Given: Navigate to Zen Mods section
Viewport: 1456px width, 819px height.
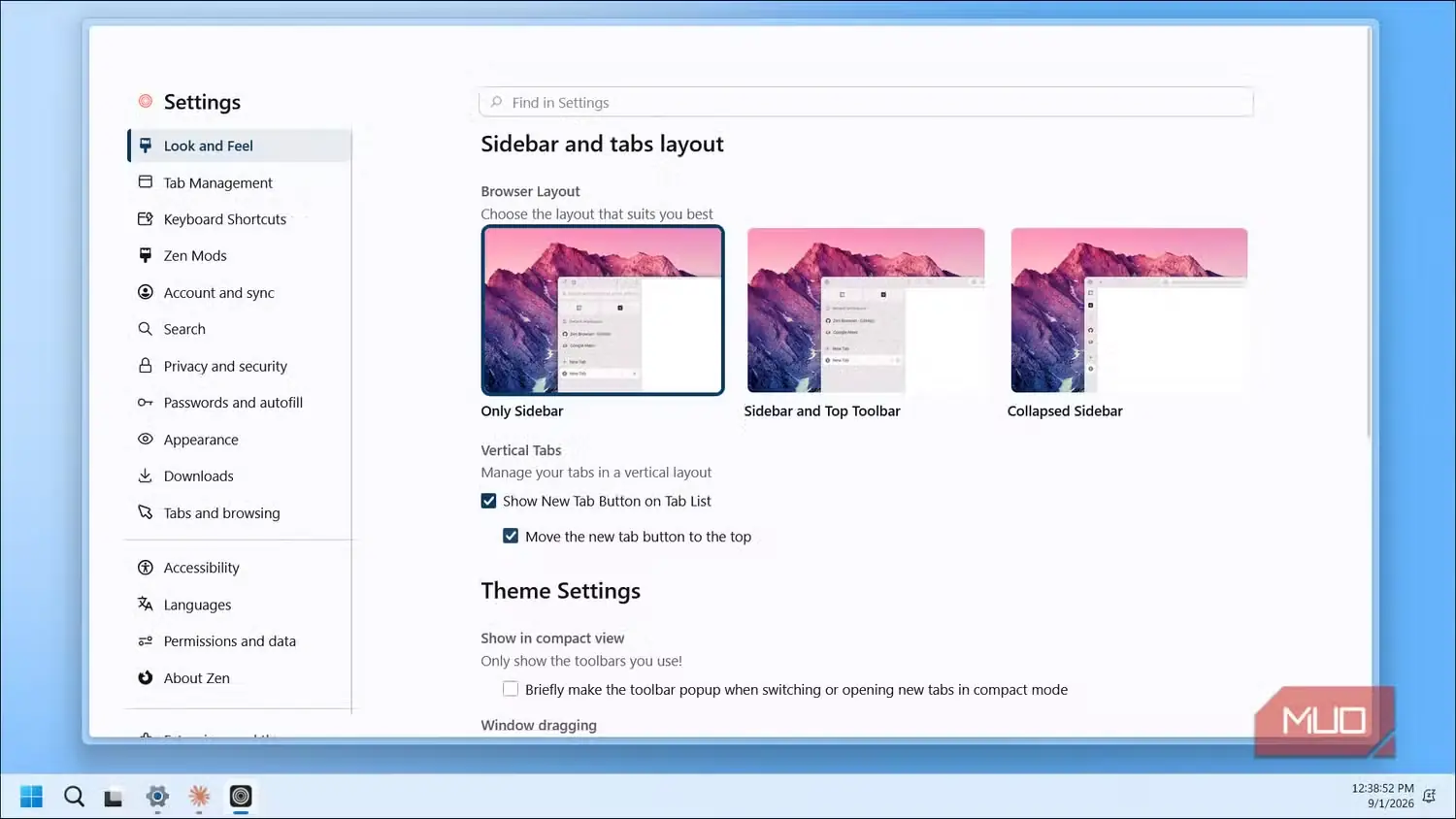Looking at the screenshot, I should point(240,255).
